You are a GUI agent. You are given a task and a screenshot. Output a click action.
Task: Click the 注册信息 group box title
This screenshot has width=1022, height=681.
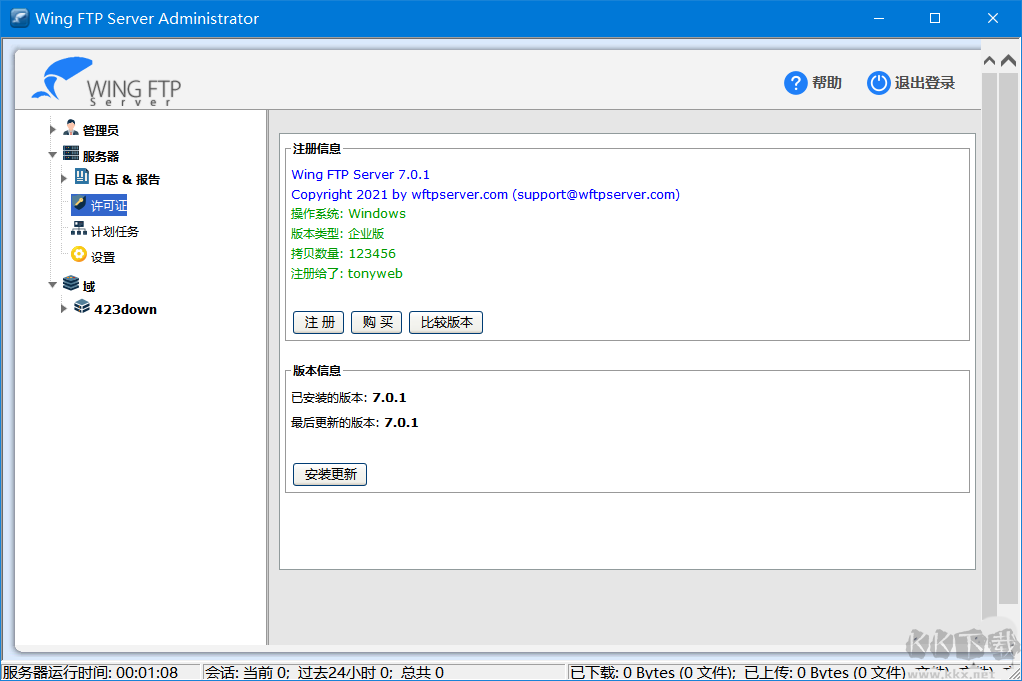(x=316, y=149)
